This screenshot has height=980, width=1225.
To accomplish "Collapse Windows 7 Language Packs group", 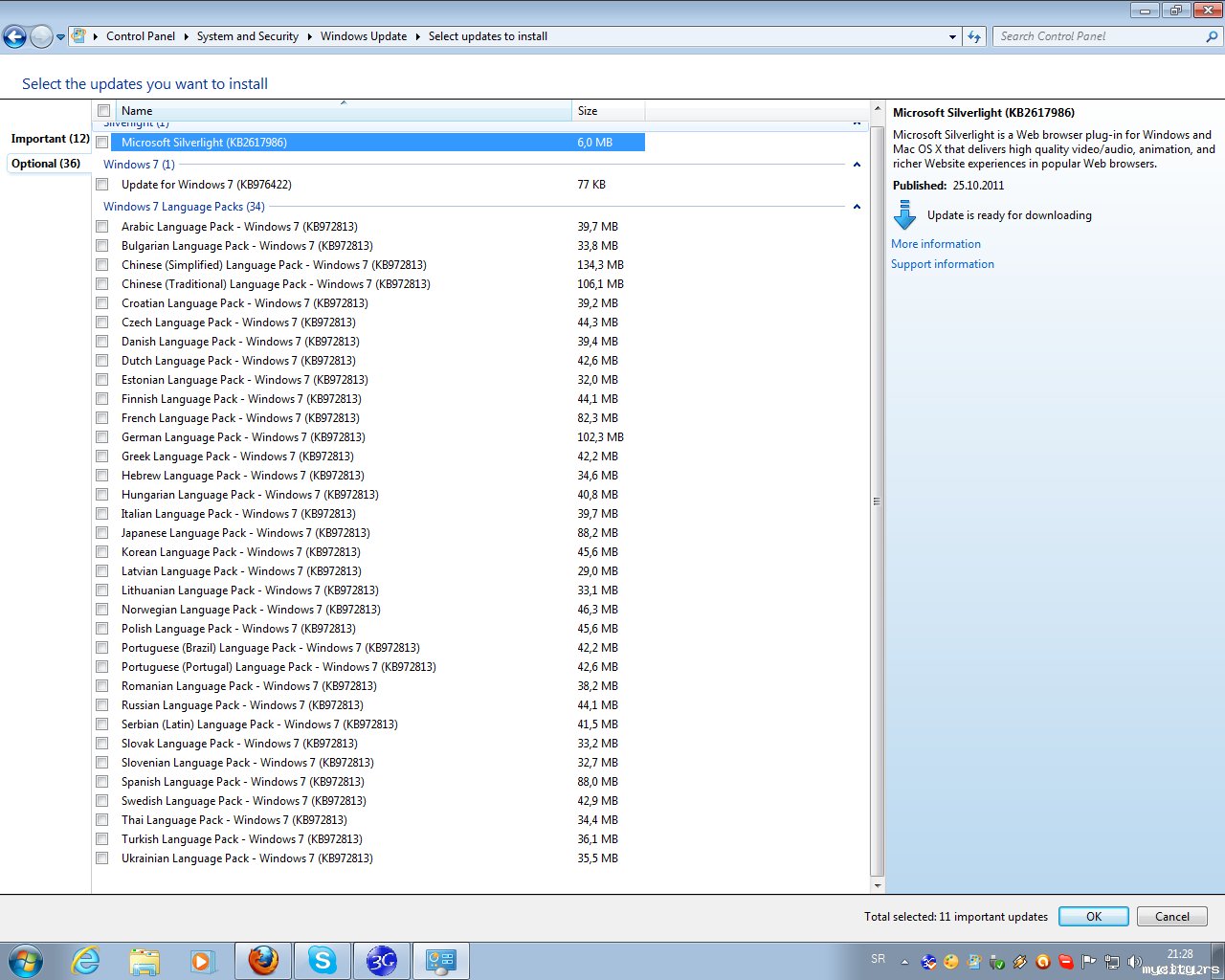I will pos(857,207).
